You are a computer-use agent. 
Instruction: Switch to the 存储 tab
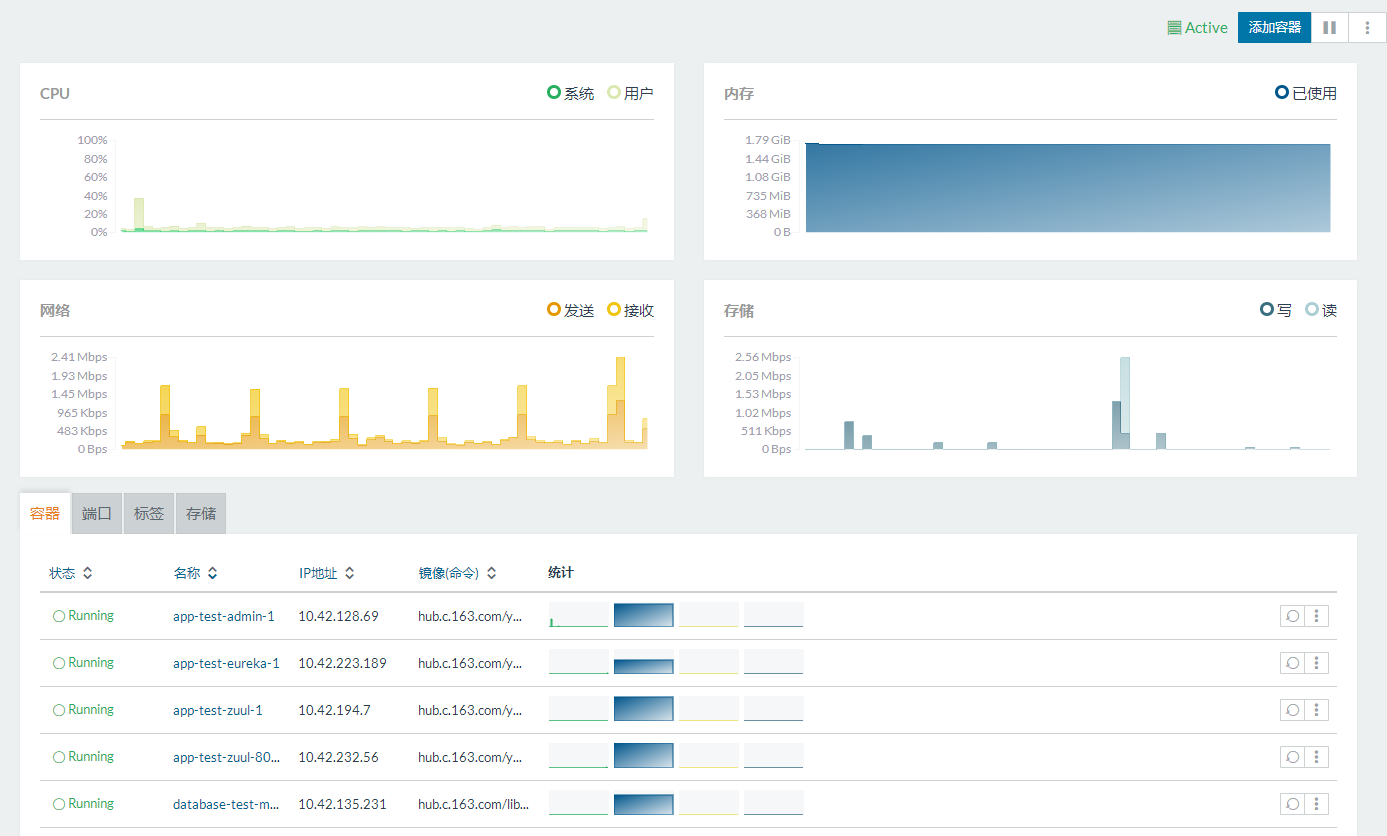(x=201, y=513)
